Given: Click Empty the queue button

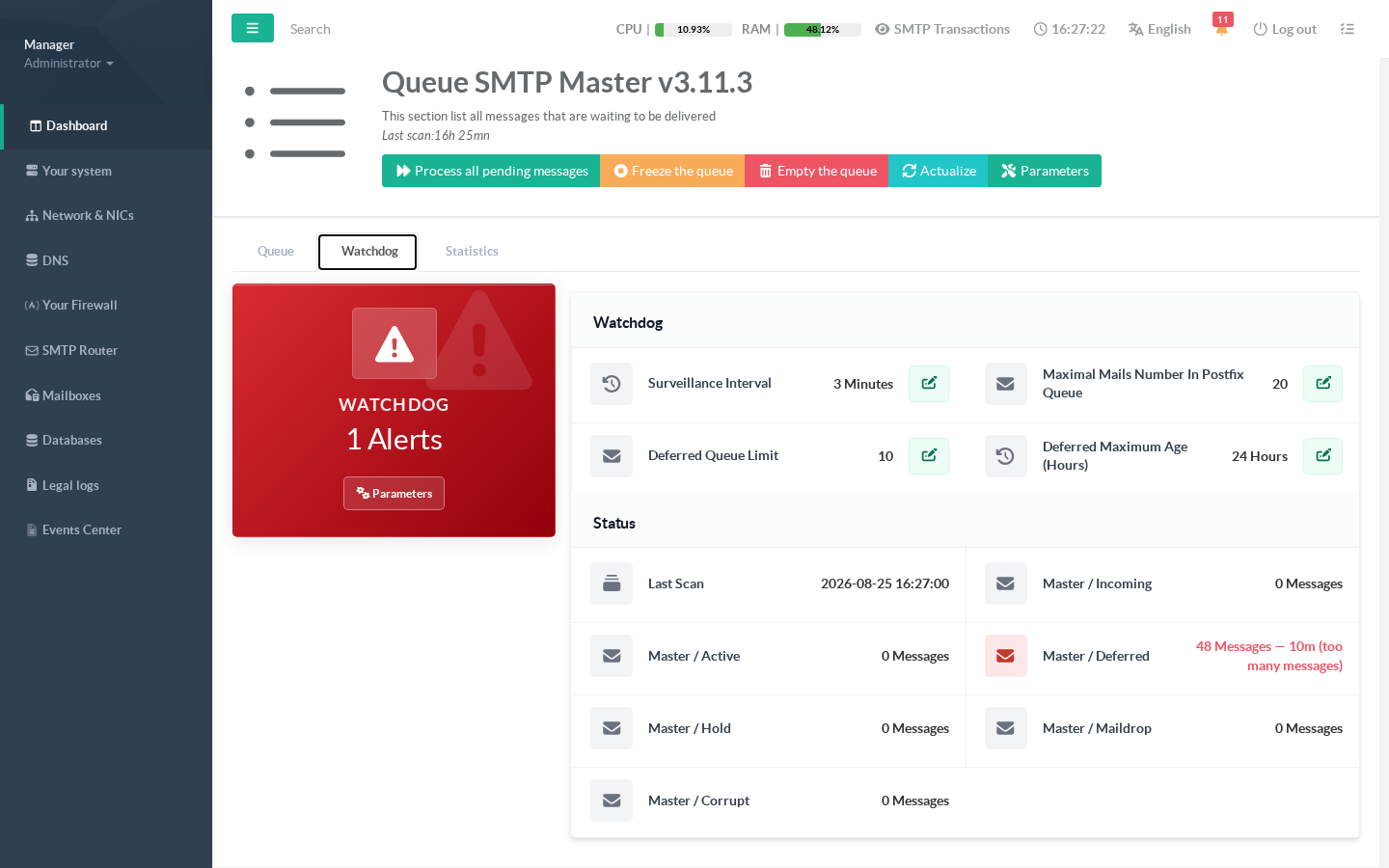Looking at the screenshot, I should click(x=817, y=171).
